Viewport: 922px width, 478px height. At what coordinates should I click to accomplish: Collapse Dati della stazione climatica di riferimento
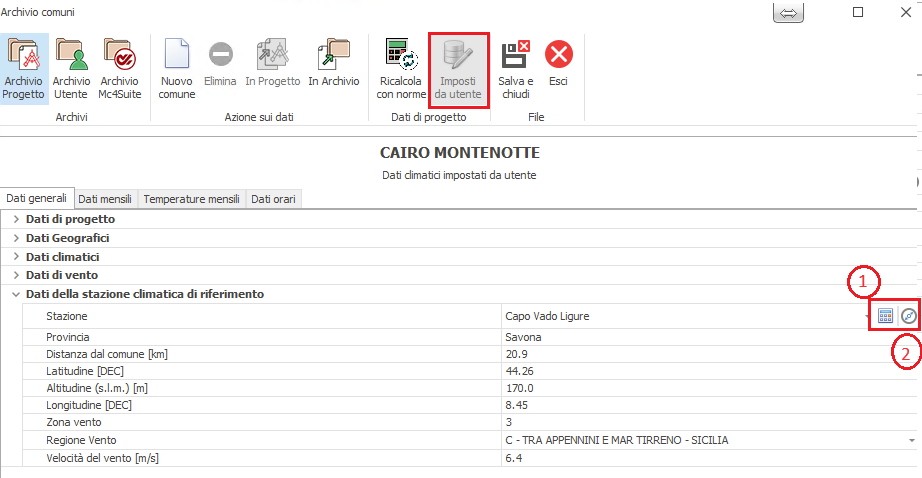point(16,294)
